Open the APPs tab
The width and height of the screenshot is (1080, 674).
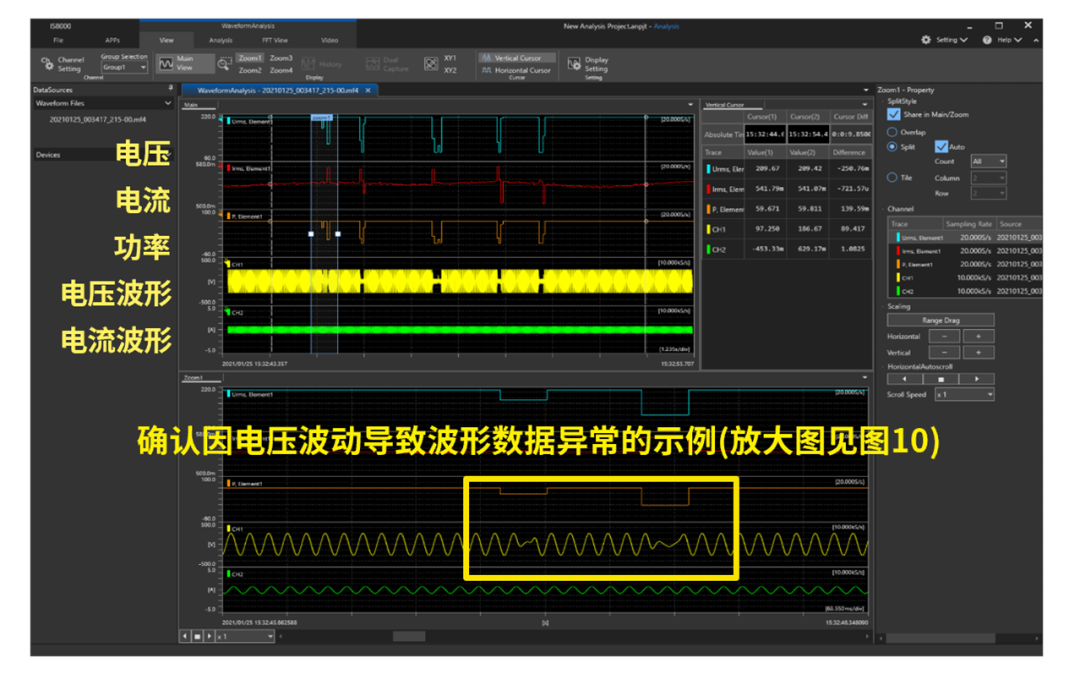point(112,40)
